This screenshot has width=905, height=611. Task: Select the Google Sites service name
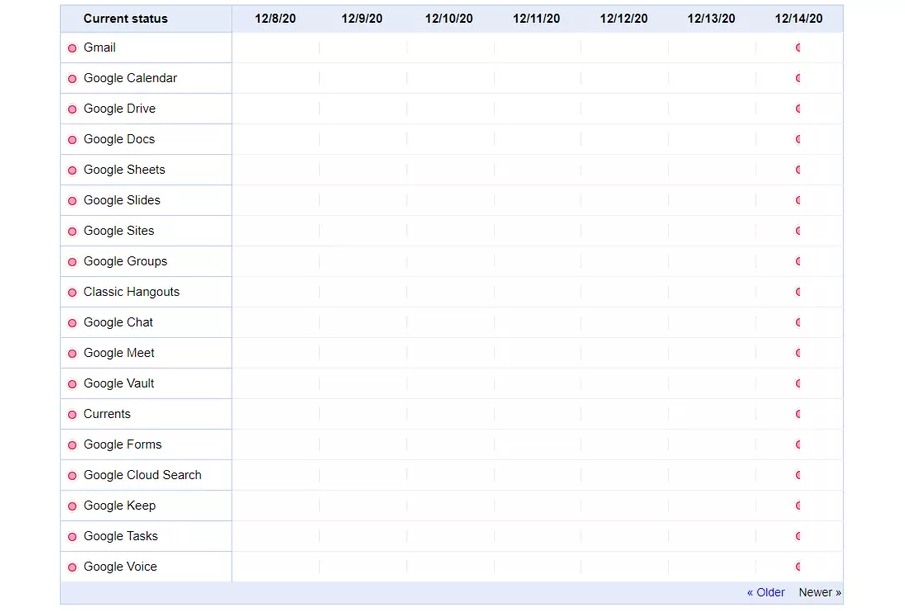[118, 231]
